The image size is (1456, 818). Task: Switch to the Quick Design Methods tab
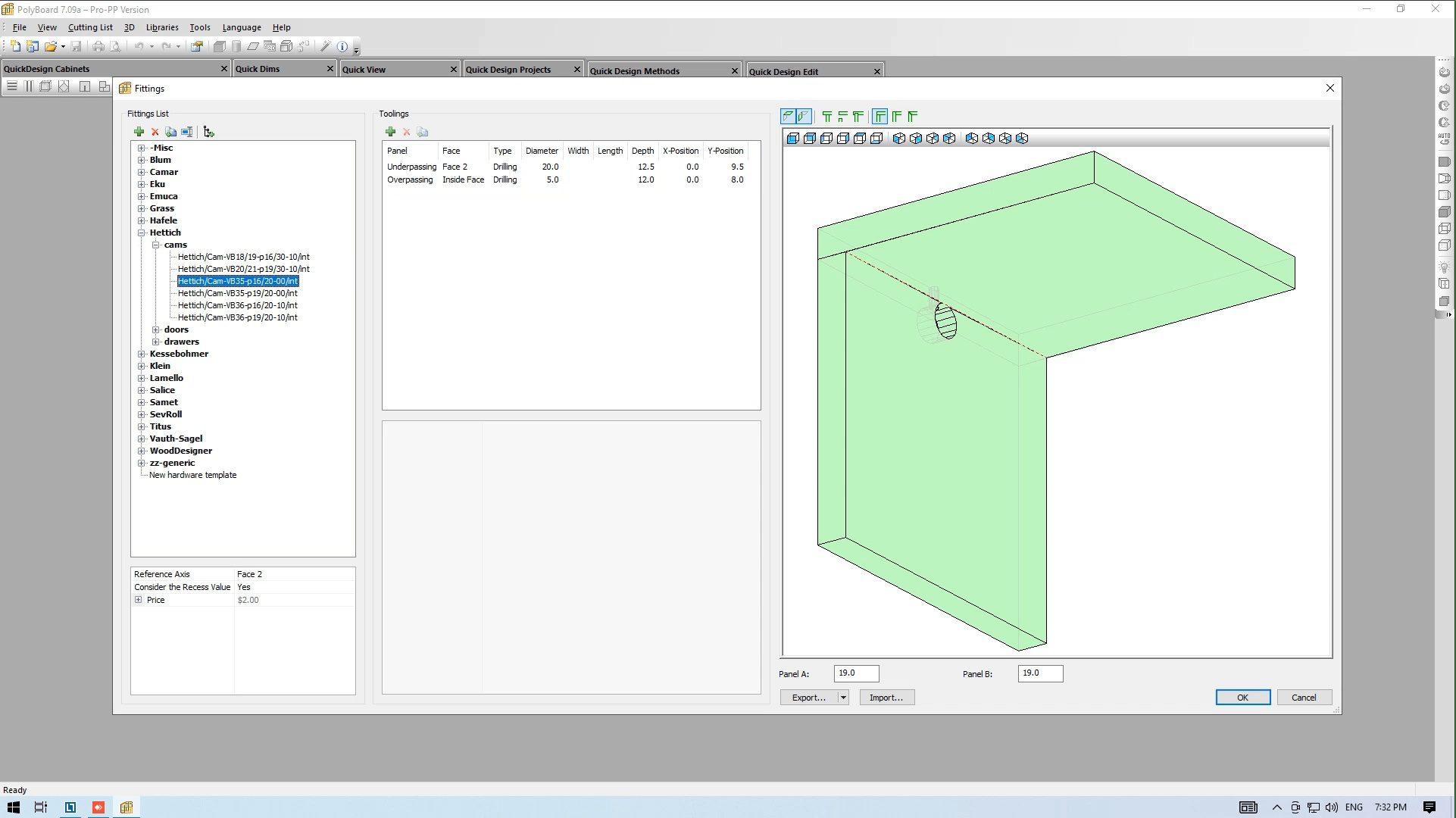[634, 71]
